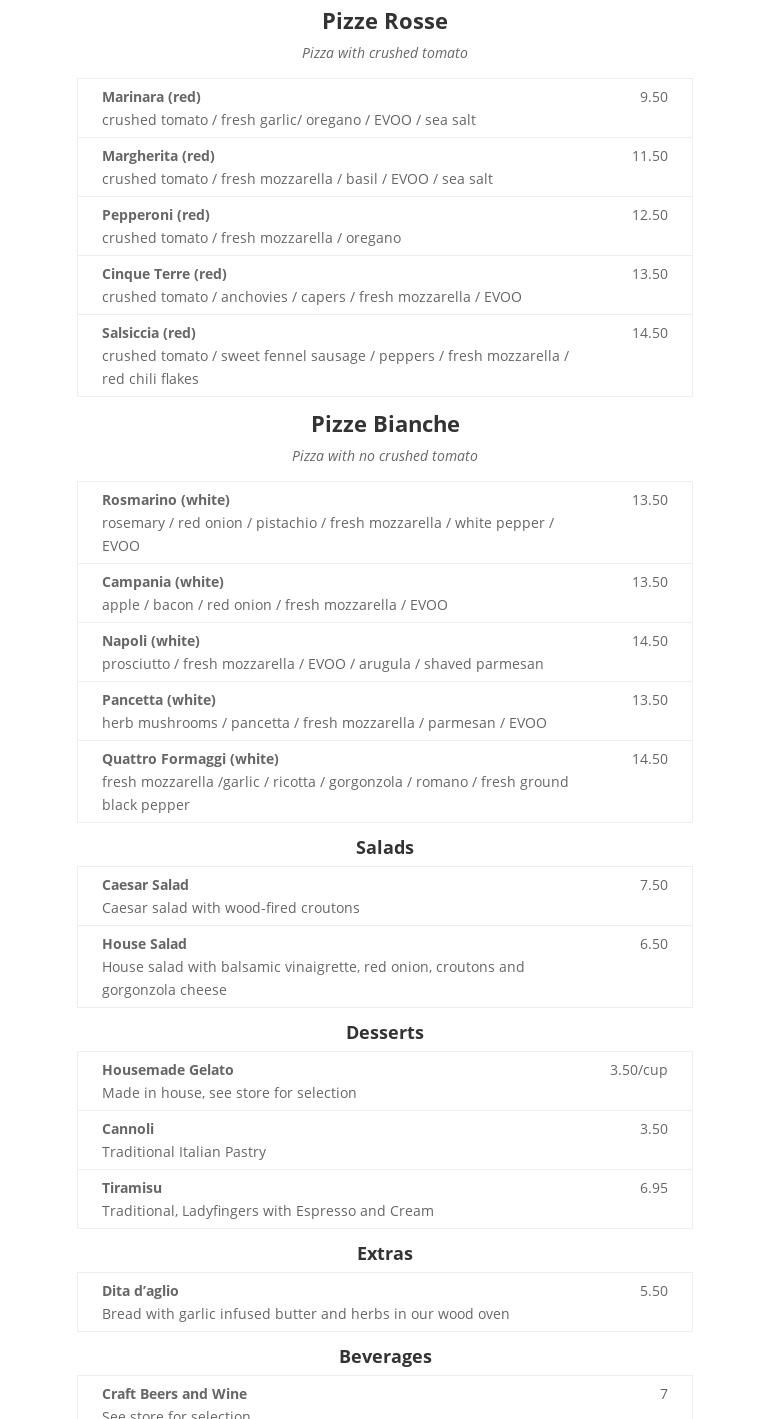Click Campania (white) menu item
Viewport: 770px width, 1419px height.
pyautogui.click(x=162, y=582)
